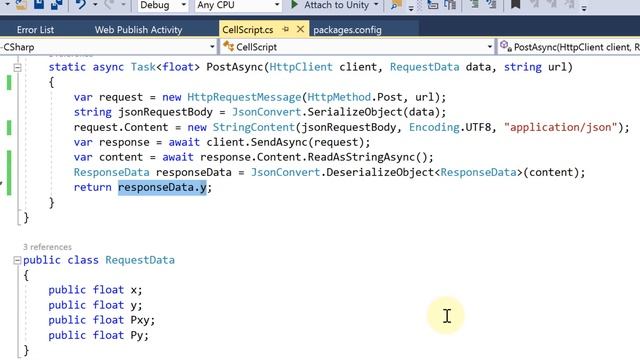640x360 pixels.
Task: Click the StringContent type name
Action: coord(253,127)
